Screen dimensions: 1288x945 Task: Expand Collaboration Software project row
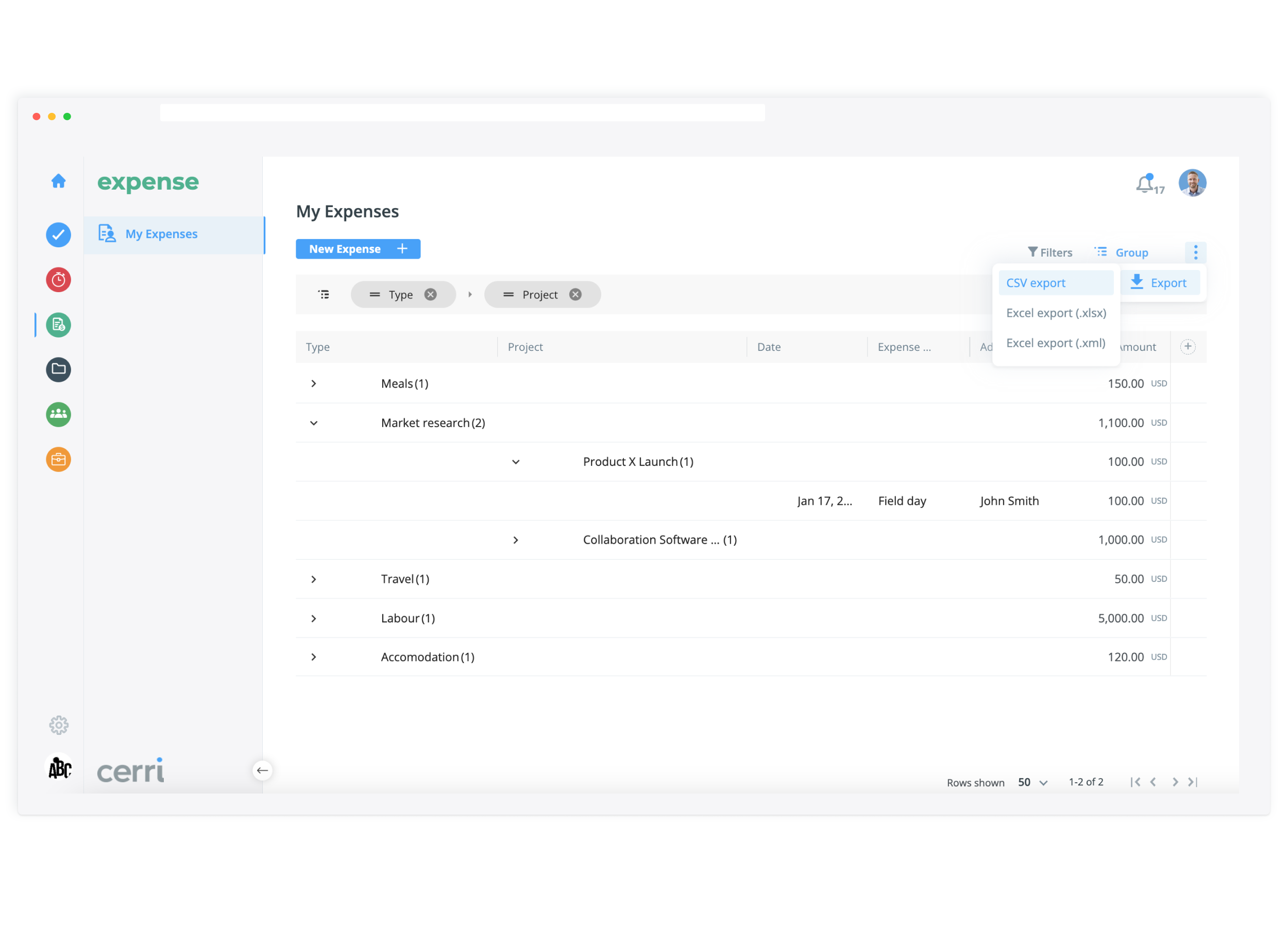(x=516, y=540)
